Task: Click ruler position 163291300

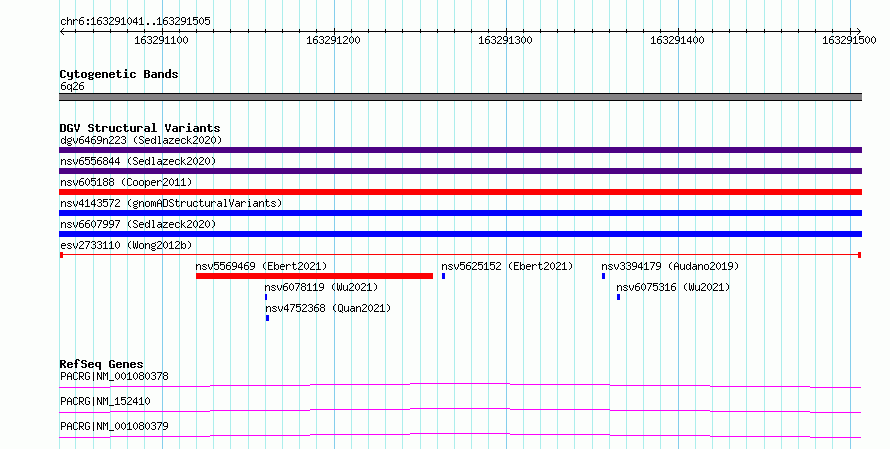Action: [505, 40]
